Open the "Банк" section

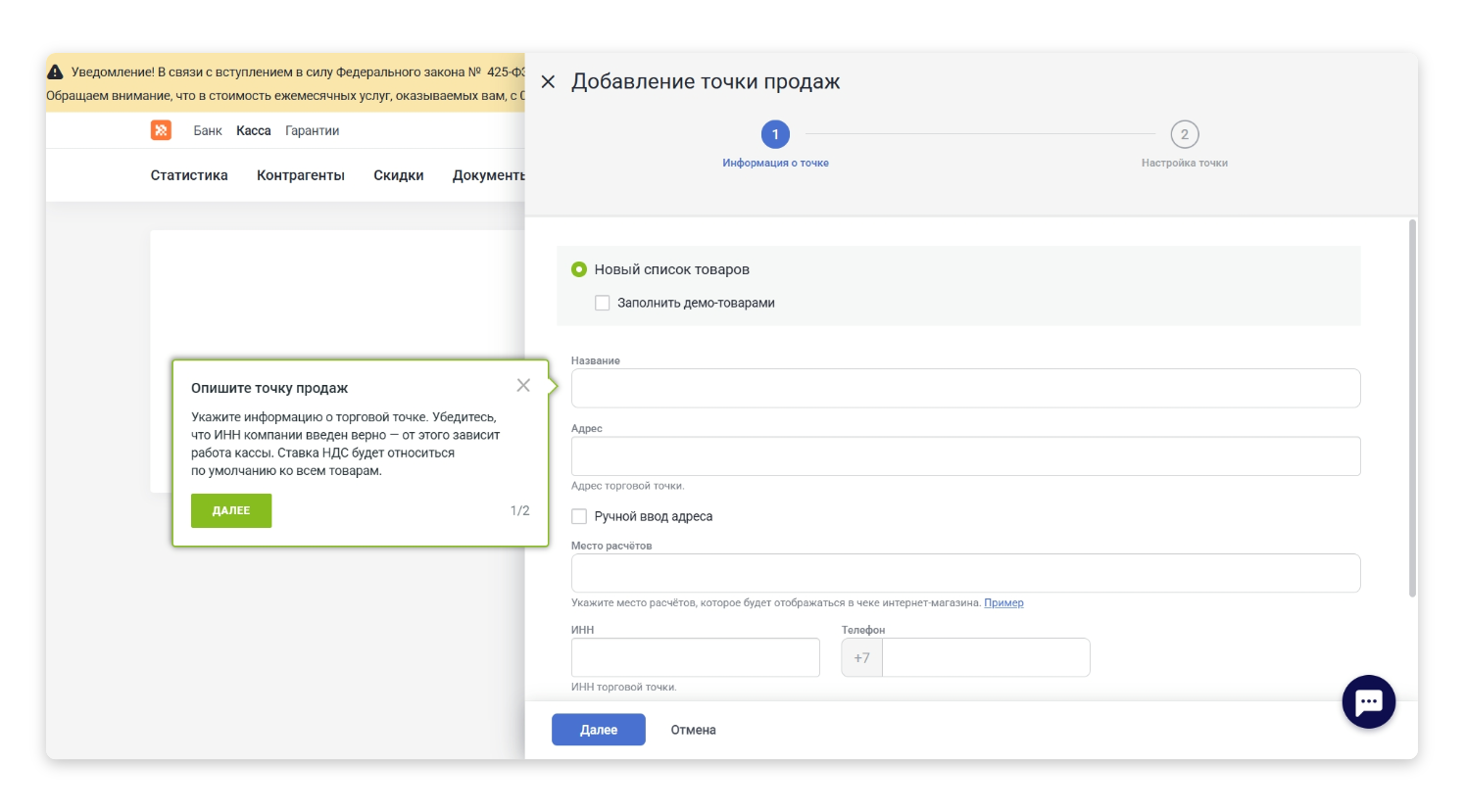click(208, 131)
